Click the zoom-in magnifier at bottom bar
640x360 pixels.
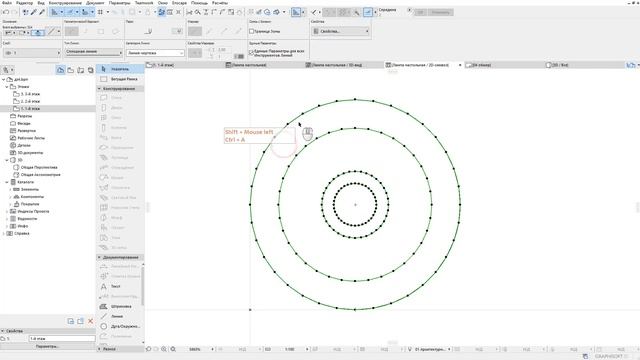pos(164,349)
